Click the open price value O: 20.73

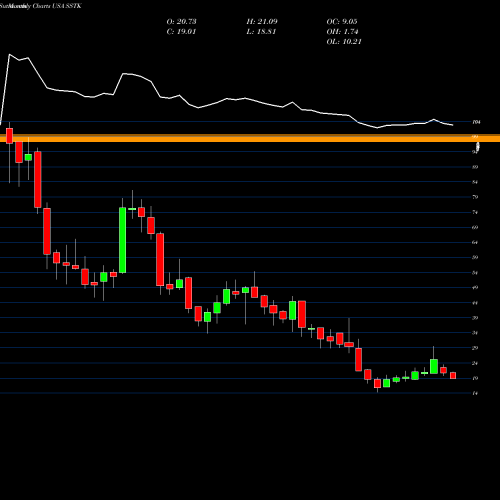[x=181, y=22]
